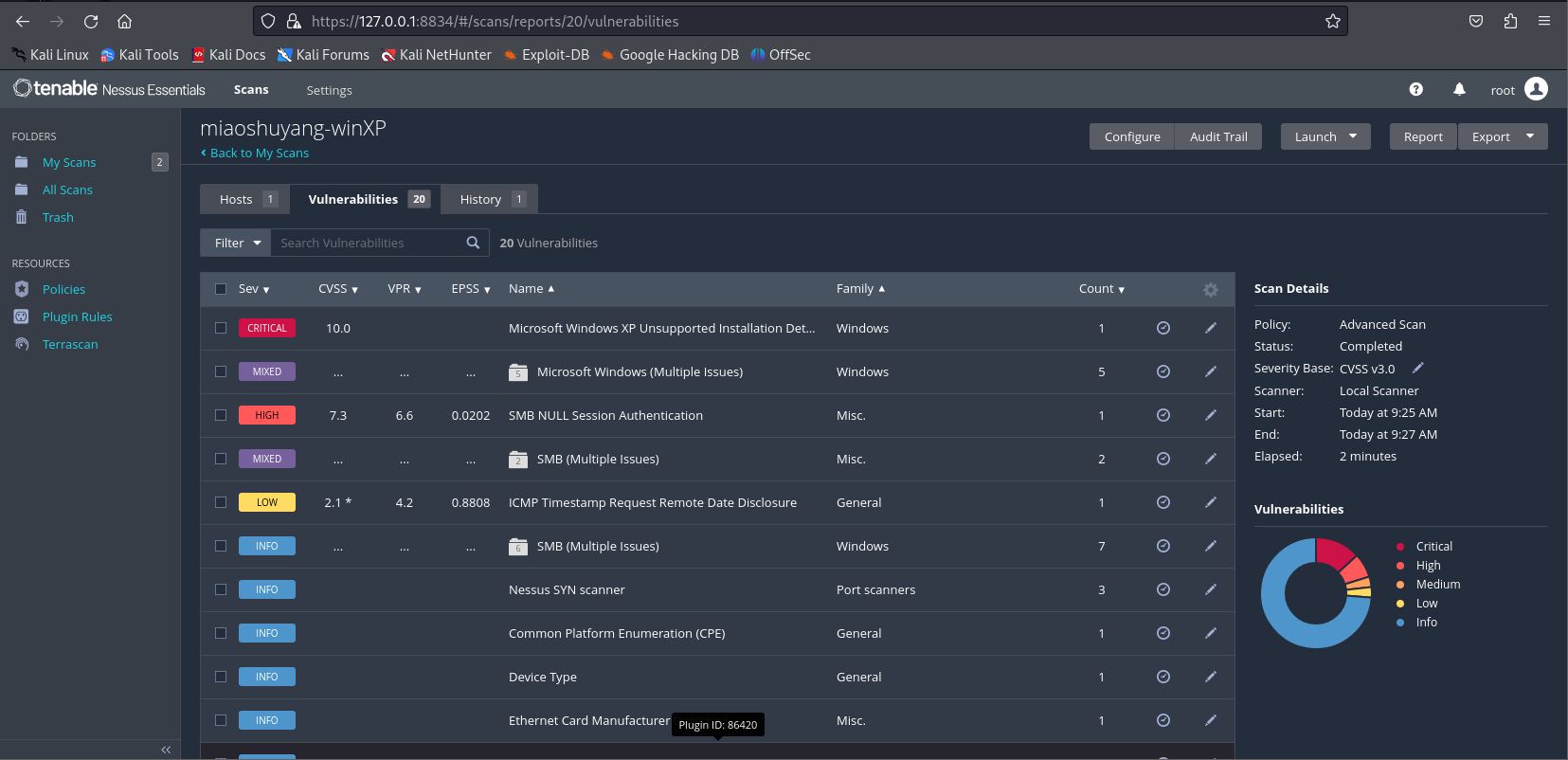The height and width of the screenshot is (760, 1568).
Task: Mark Windows XP Unsupported row as accepted
Action: coord(1163,328)
